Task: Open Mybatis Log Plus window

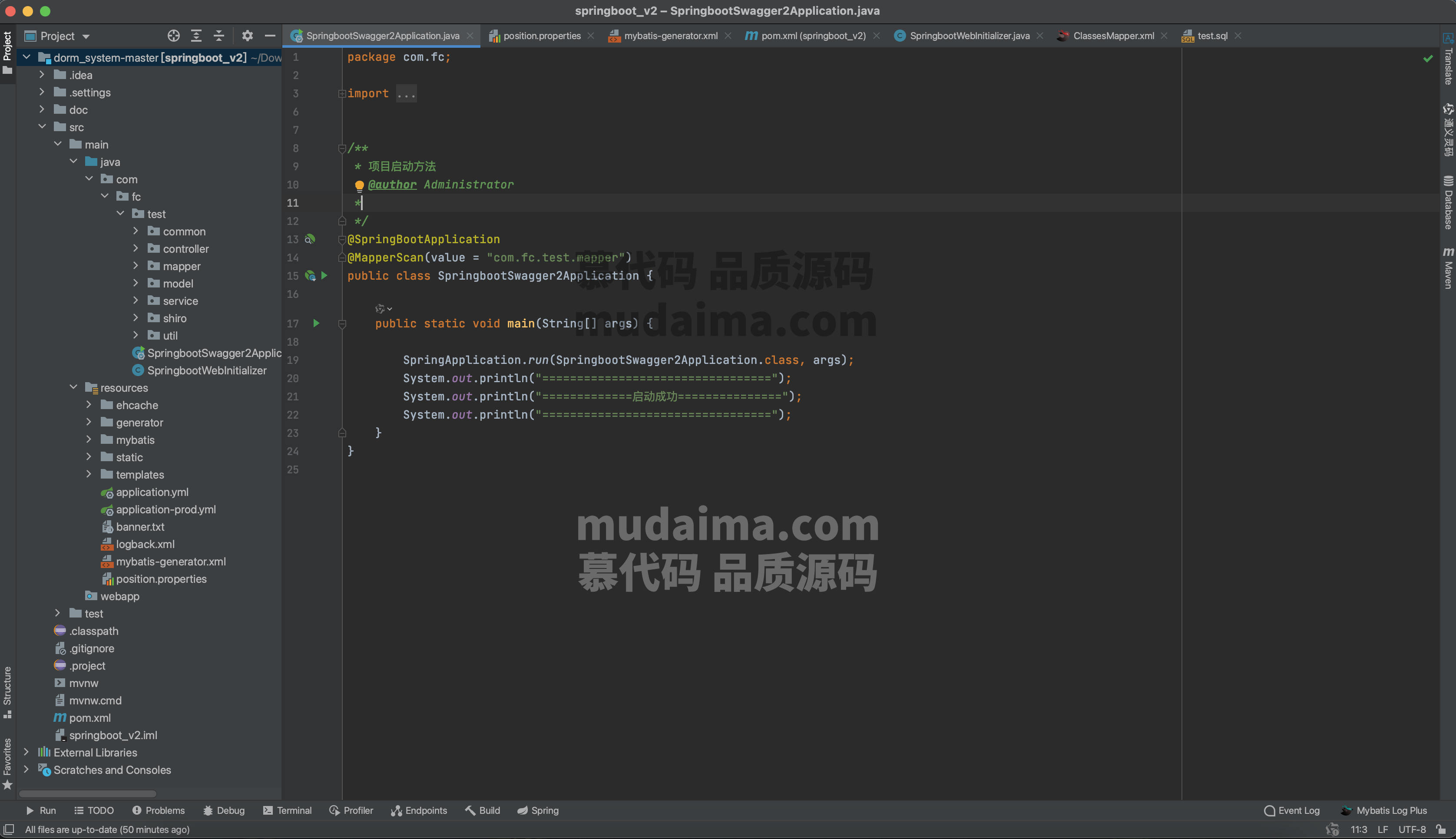Action: (1384, 810)
